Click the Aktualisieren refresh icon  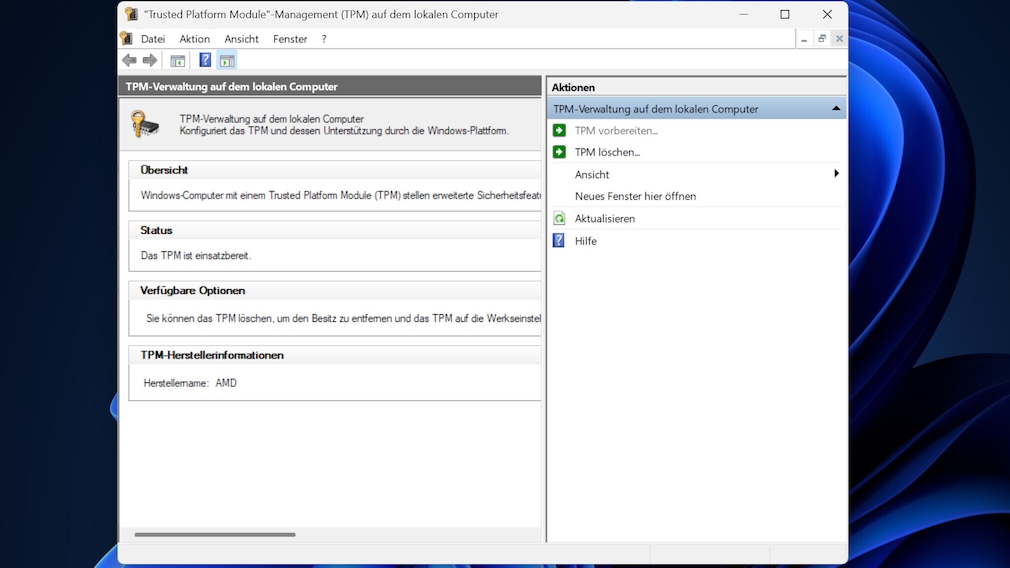coord(559,218)
